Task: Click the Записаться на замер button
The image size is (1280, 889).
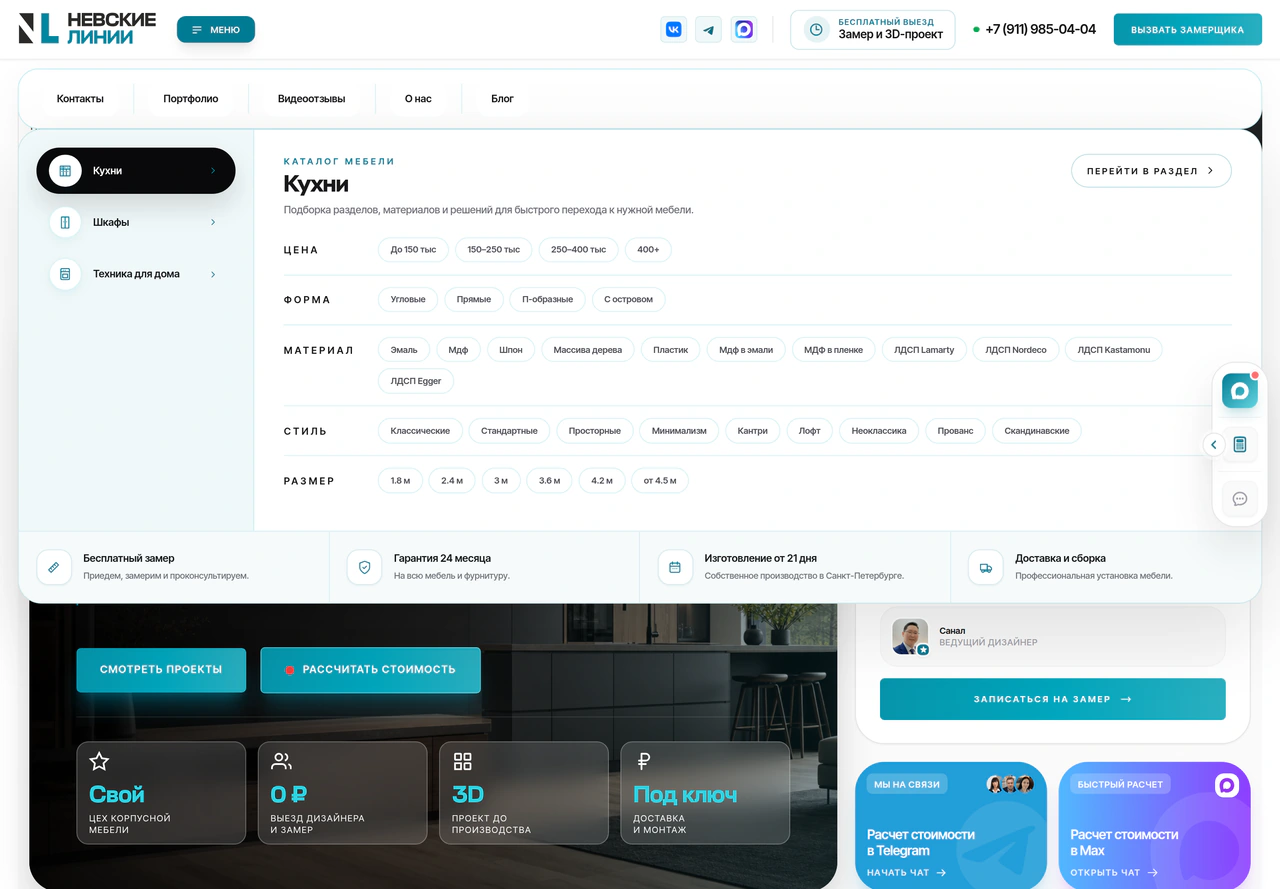Action: pyautogui.click(x=1052, y=699)
